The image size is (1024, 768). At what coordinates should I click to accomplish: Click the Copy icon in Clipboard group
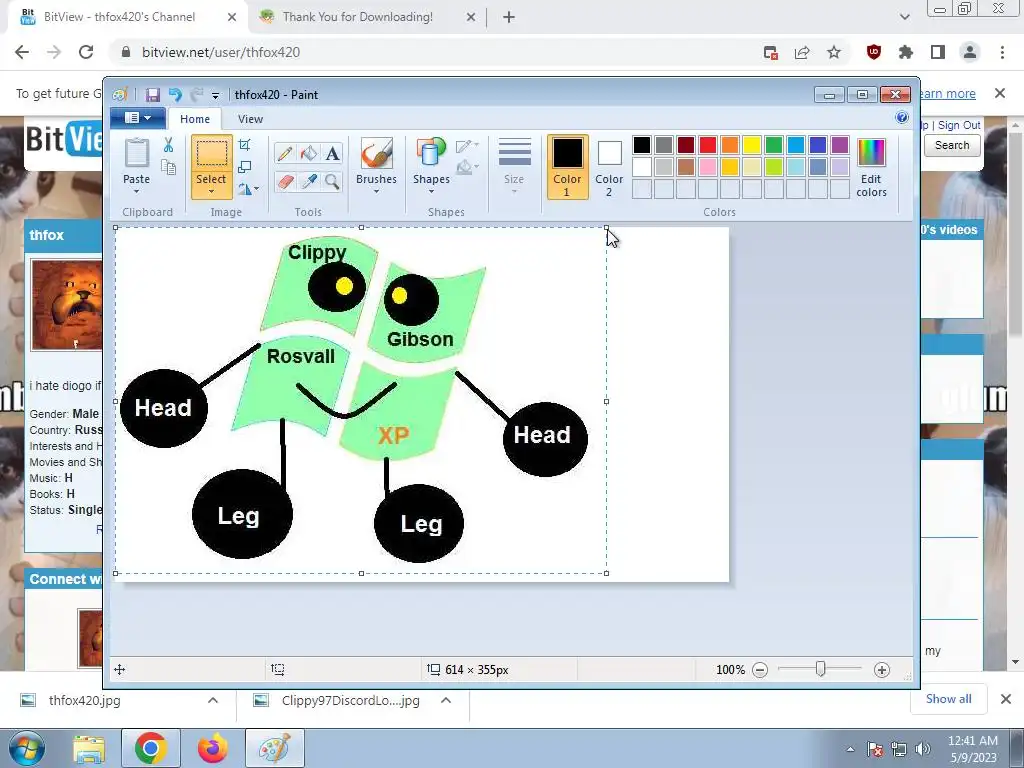click(x=168, y=167)
